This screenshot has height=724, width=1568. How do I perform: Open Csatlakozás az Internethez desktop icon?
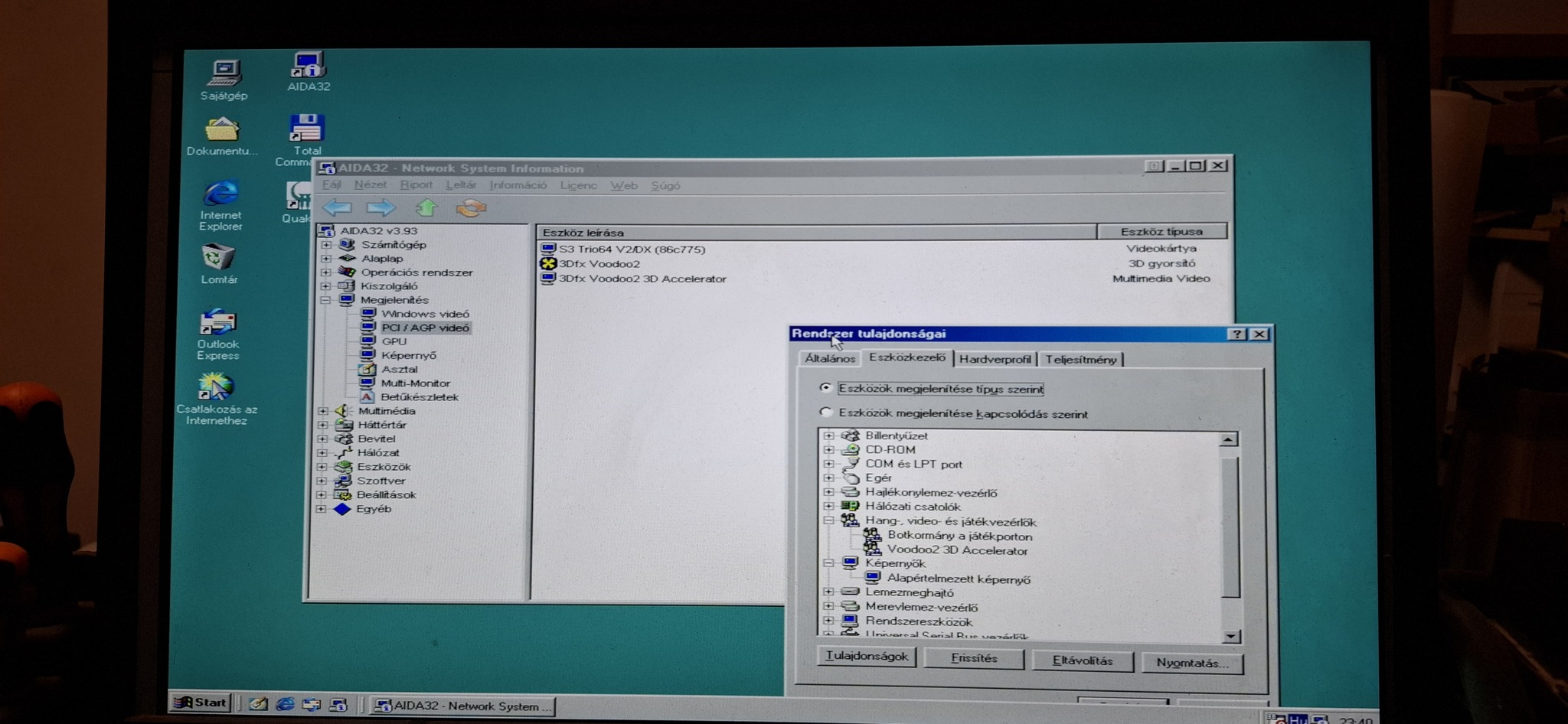coord(217,399)
